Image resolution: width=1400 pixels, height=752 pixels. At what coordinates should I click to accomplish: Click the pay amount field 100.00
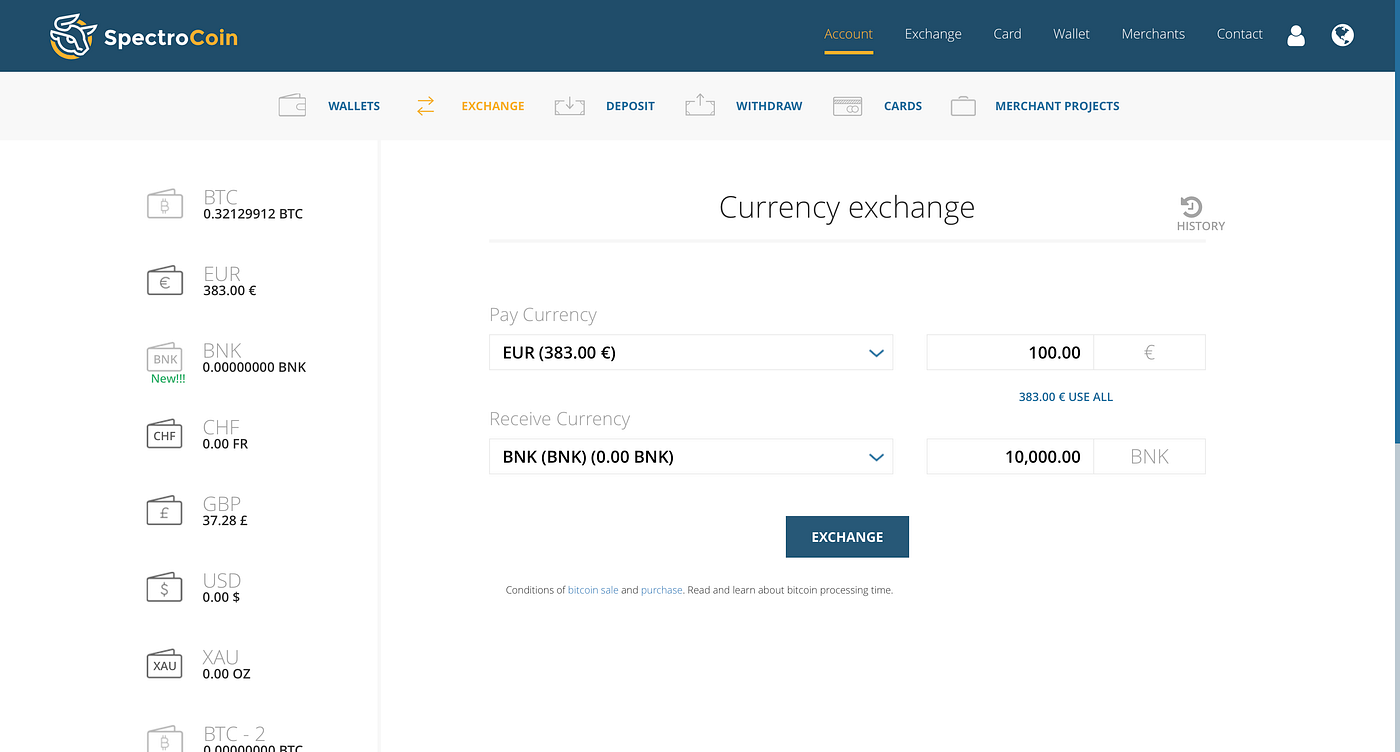pyautogui.click(x=1010, y=352)
